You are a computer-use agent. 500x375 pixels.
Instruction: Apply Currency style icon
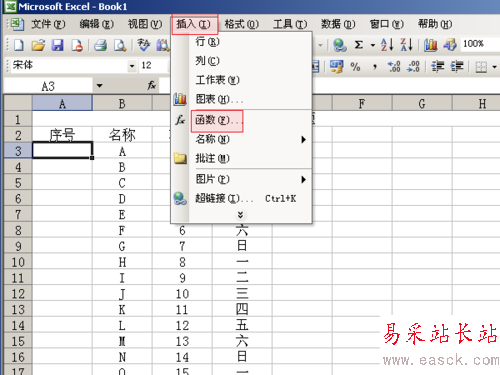336,66
